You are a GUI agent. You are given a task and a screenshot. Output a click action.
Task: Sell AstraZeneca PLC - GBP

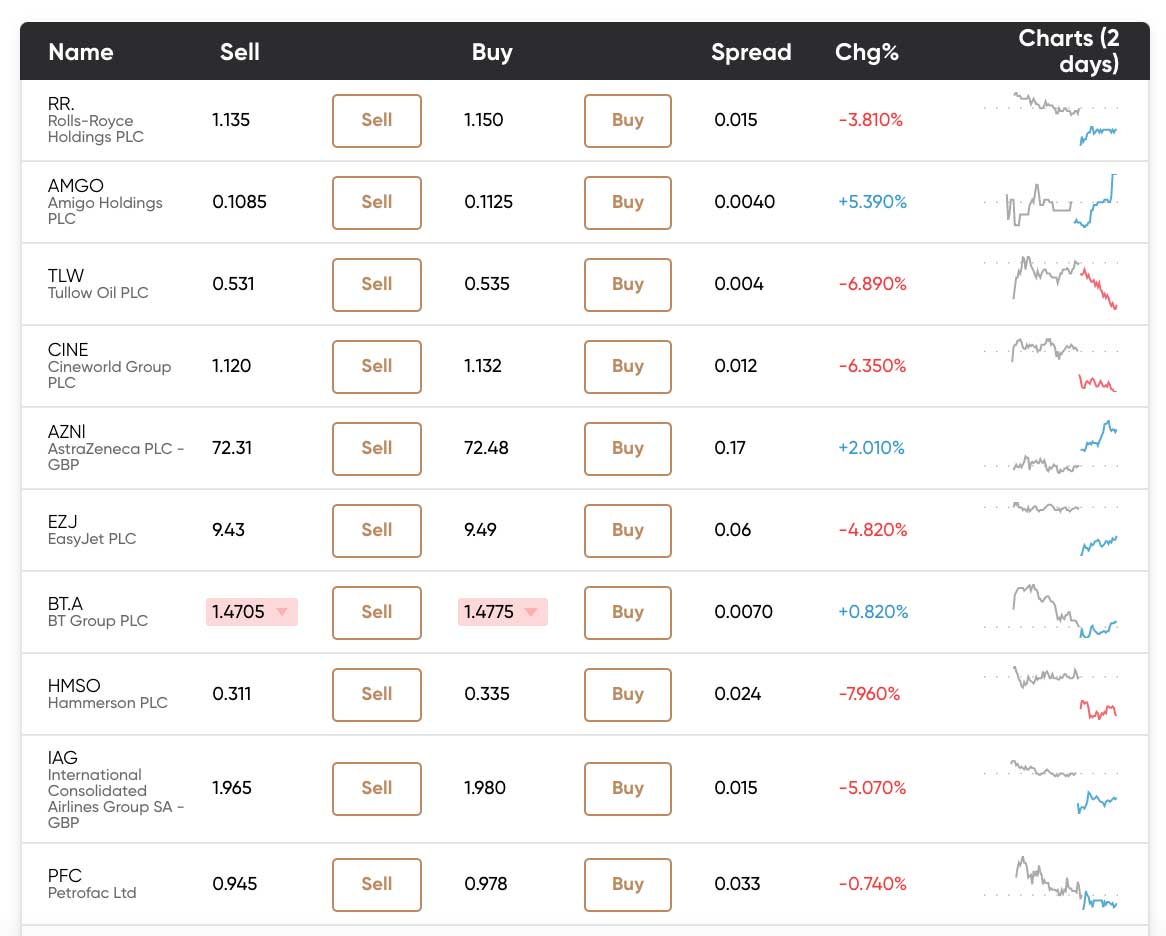tap(376, 448)
